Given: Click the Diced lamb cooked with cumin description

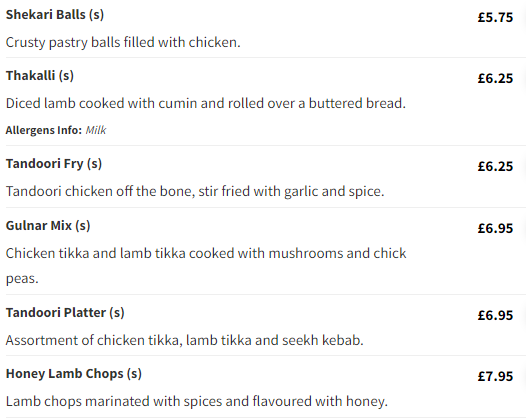Looking at the screenshot, I should 206,103.
